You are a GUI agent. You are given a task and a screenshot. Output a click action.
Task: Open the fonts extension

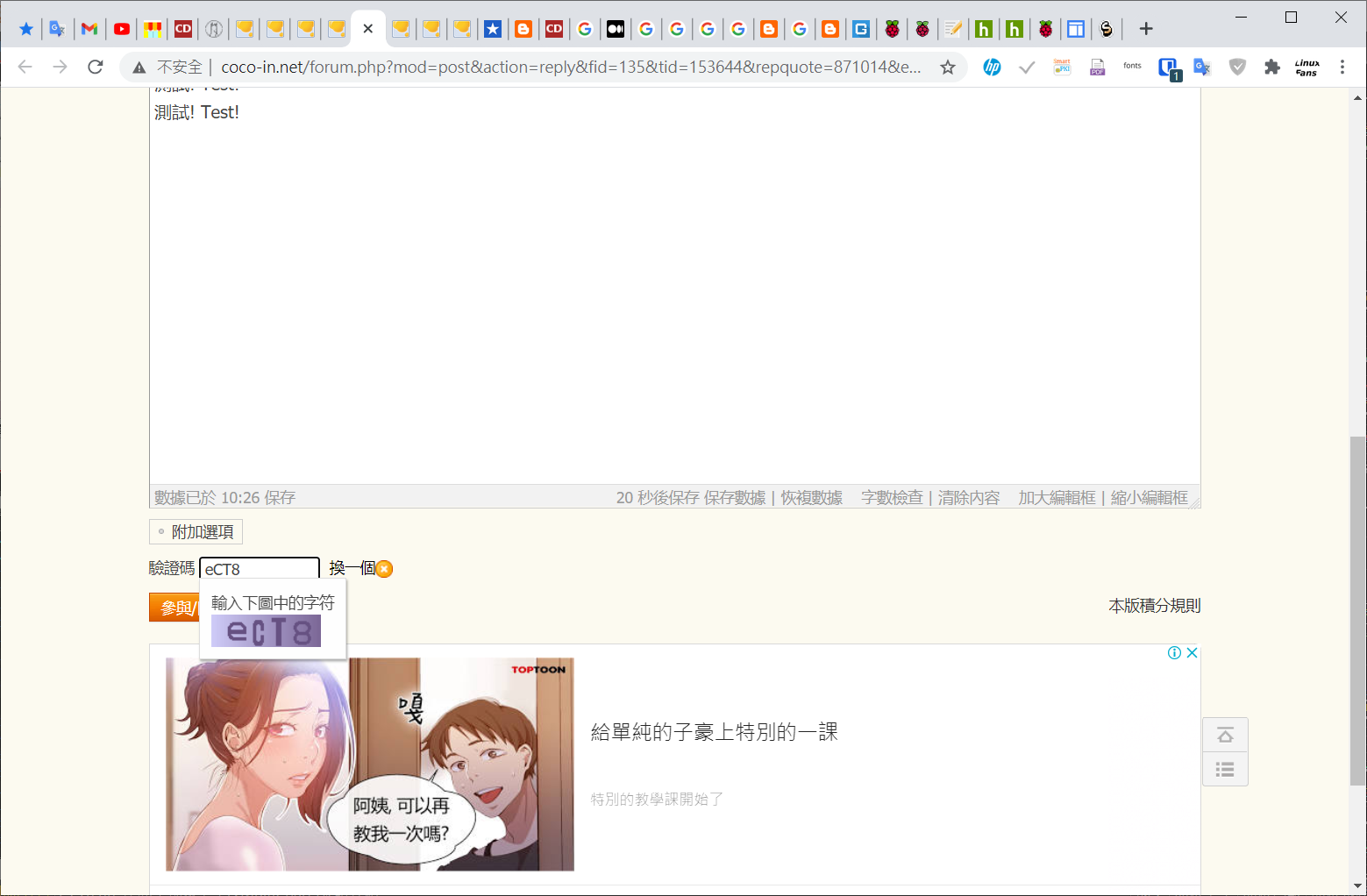pyautogui.click(x=1132, y=67)
